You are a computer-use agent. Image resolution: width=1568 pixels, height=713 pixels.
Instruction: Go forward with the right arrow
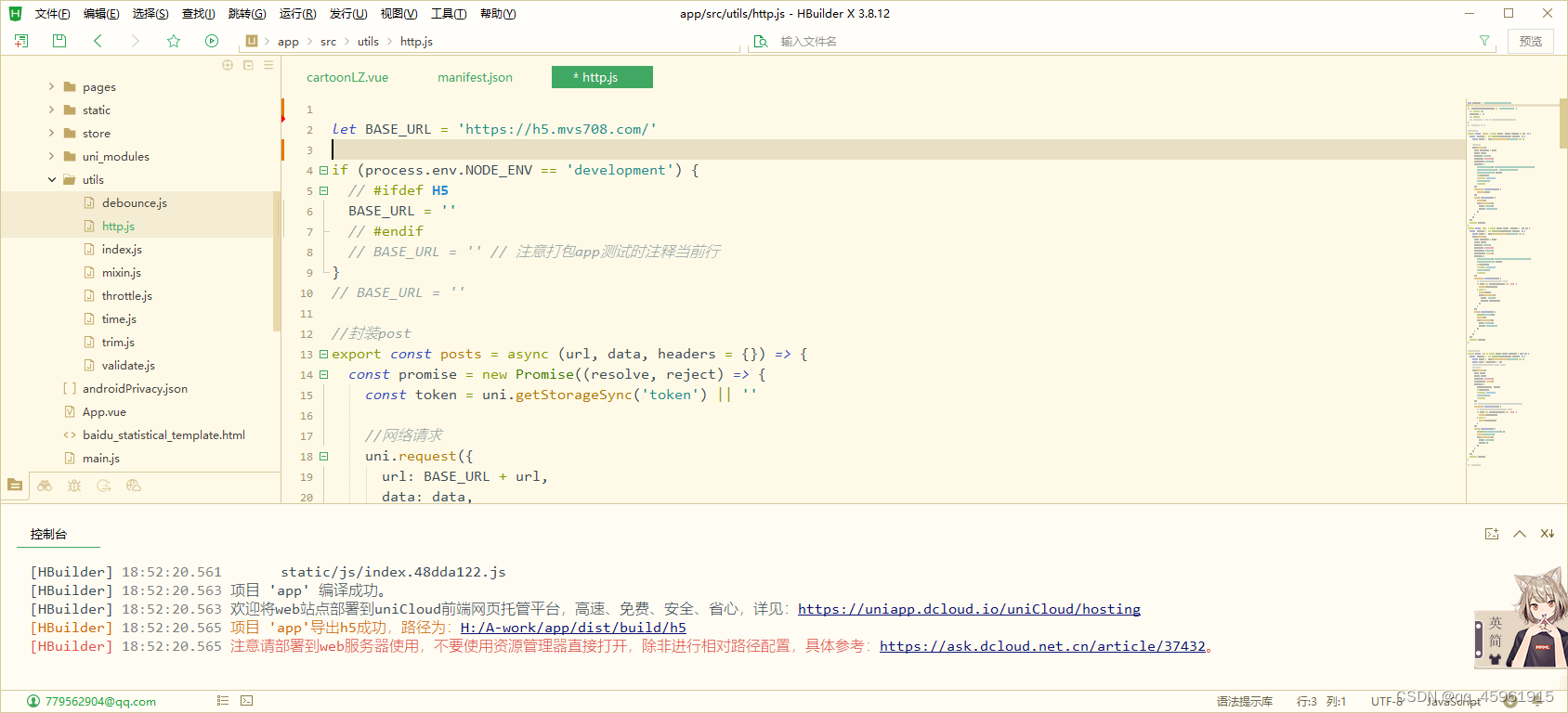pos(136,41)
